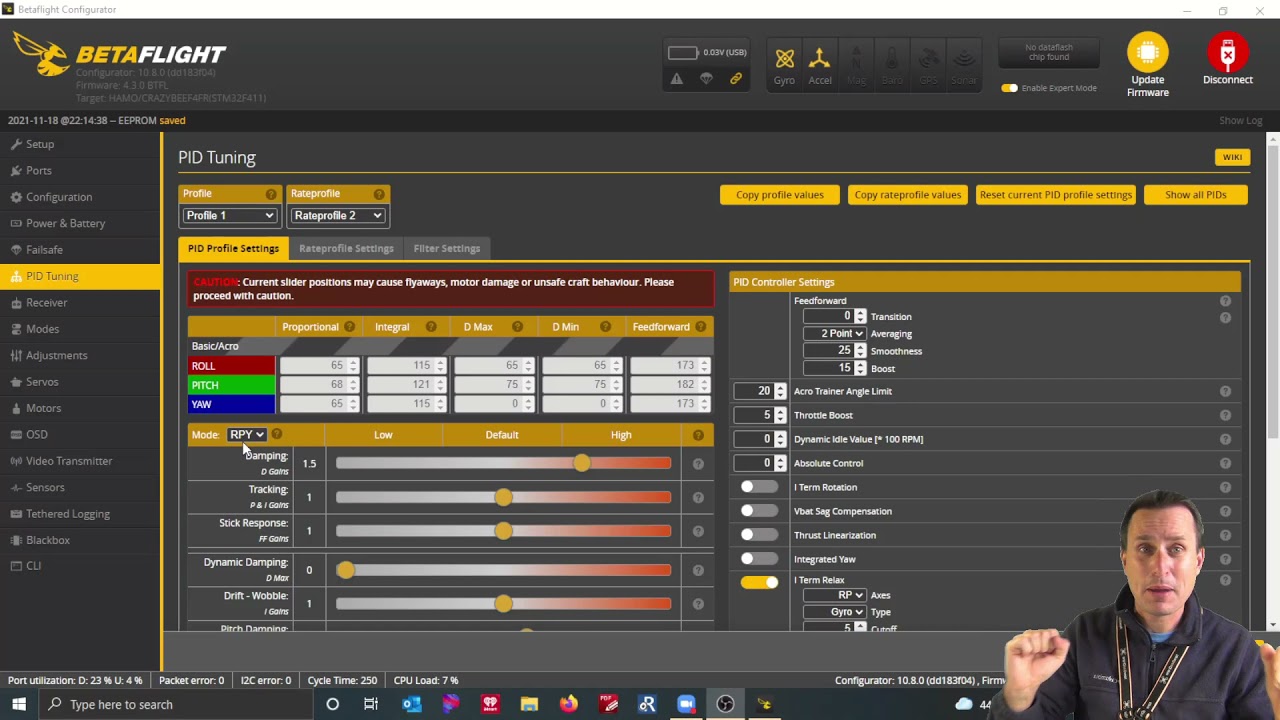Image resolution: width=1280 pixels, height=720 pixels.
Task: Open help for the Proportional column
Action: point(349,327)
